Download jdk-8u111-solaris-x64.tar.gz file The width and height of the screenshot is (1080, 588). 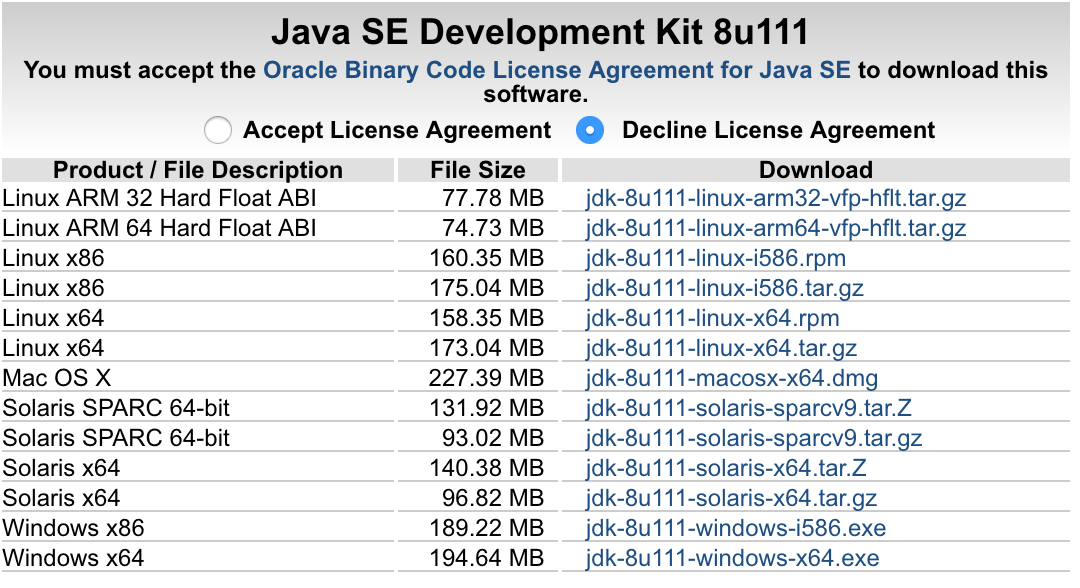(x=732, y=499)
